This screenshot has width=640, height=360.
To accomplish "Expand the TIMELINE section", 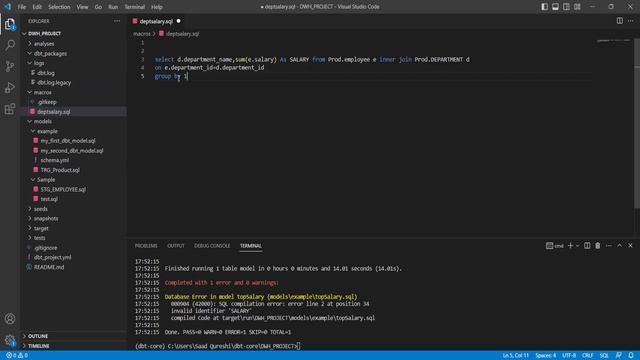I will tap(39, 346).
